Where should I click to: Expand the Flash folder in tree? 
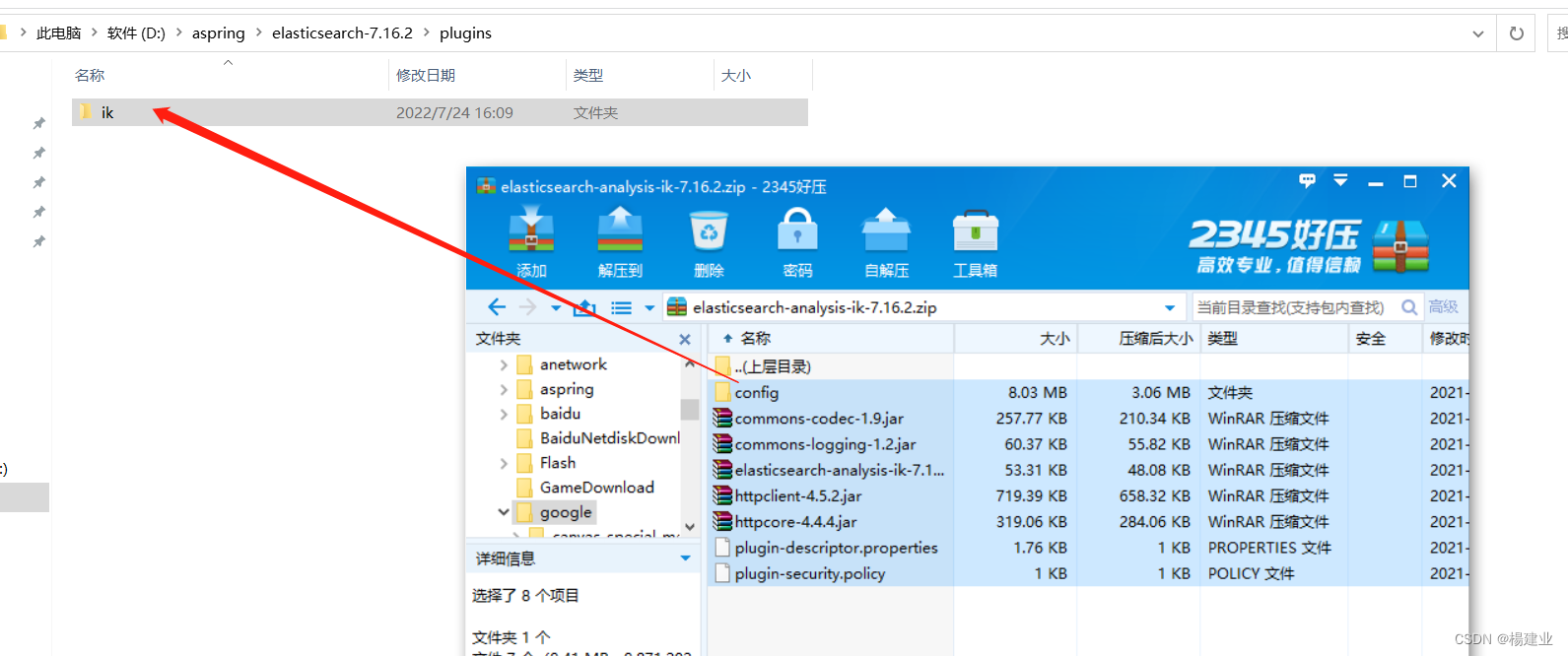tap(504, 463)
